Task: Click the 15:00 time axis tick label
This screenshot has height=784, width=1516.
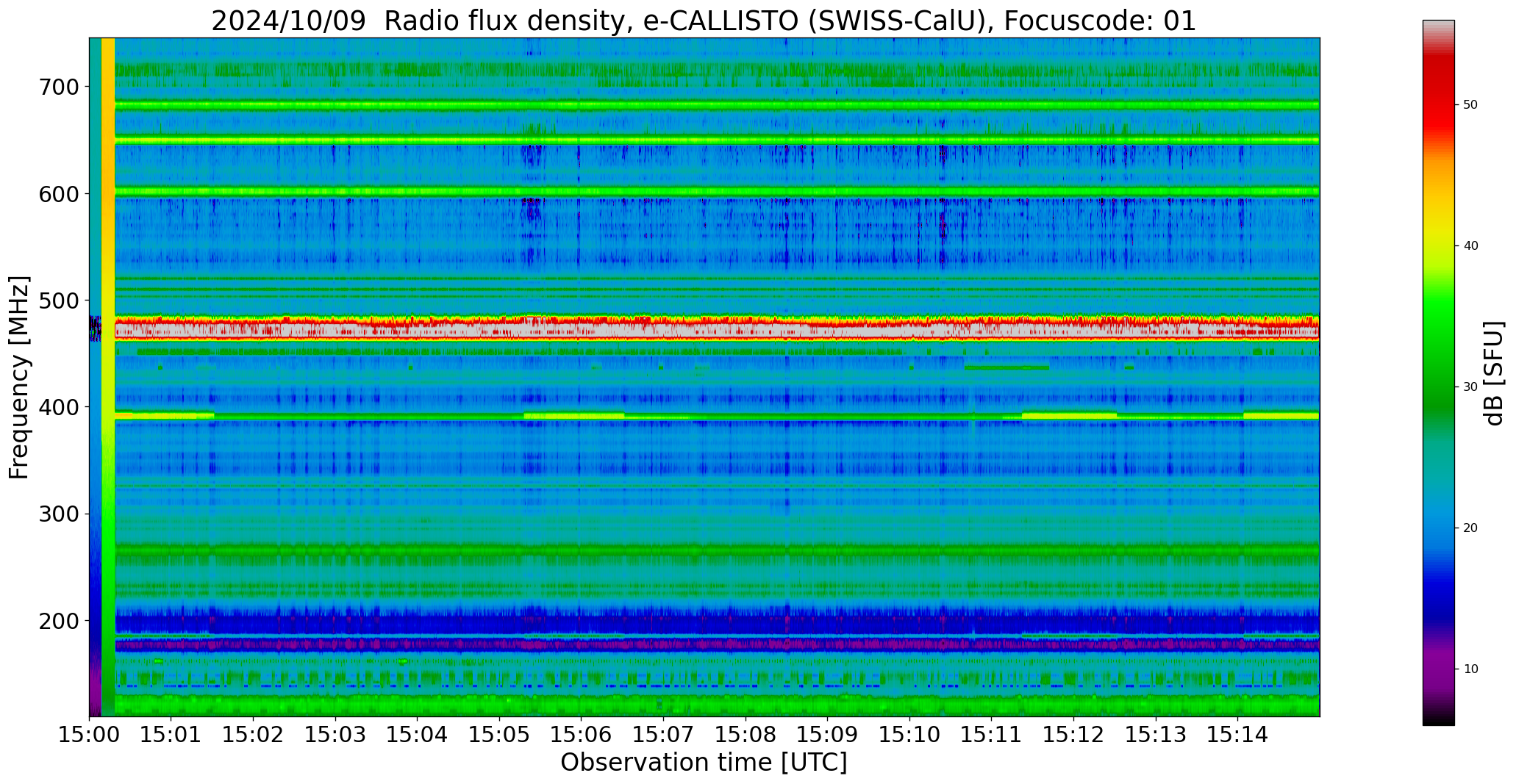Action: (x=90, y=734)
